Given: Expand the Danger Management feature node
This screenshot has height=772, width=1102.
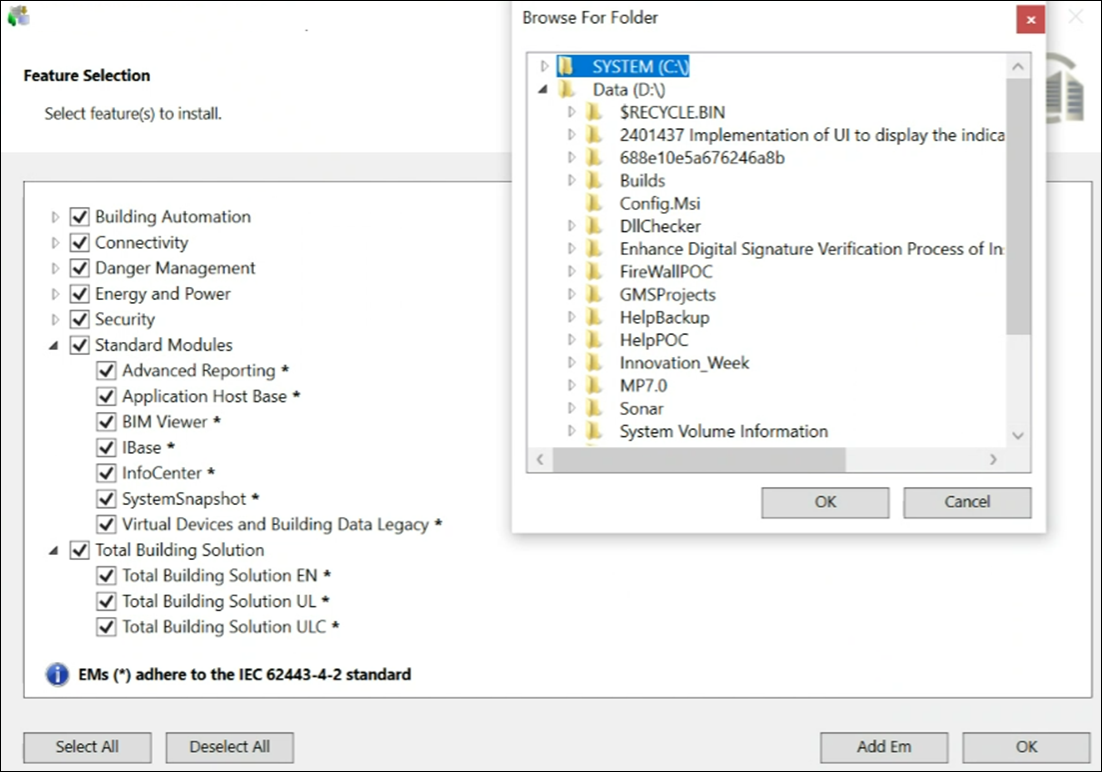Looking at the screenshot, I should click(55, 268).
